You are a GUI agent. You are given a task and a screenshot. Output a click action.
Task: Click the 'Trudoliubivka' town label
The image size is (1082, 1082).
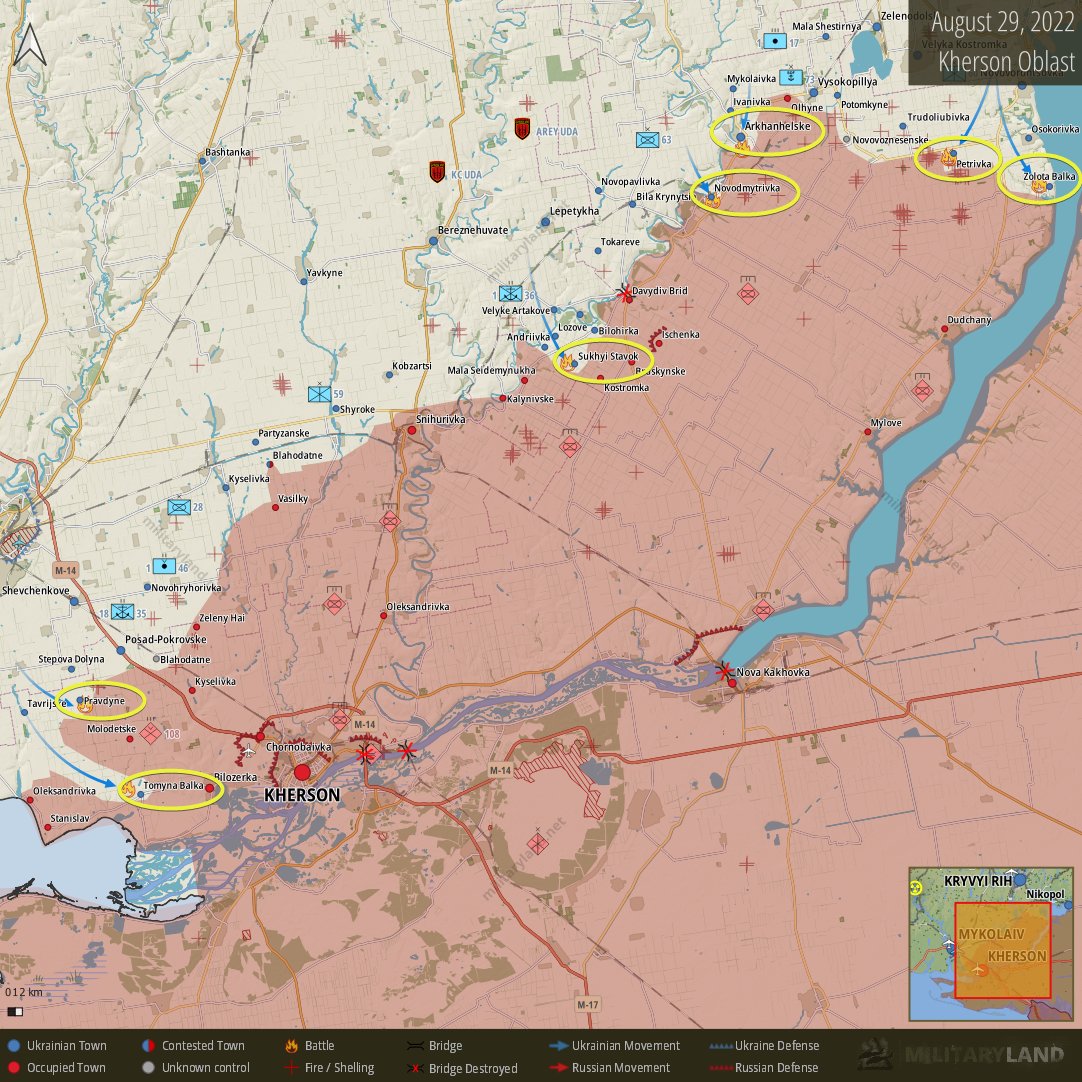(x=938, y=117)
